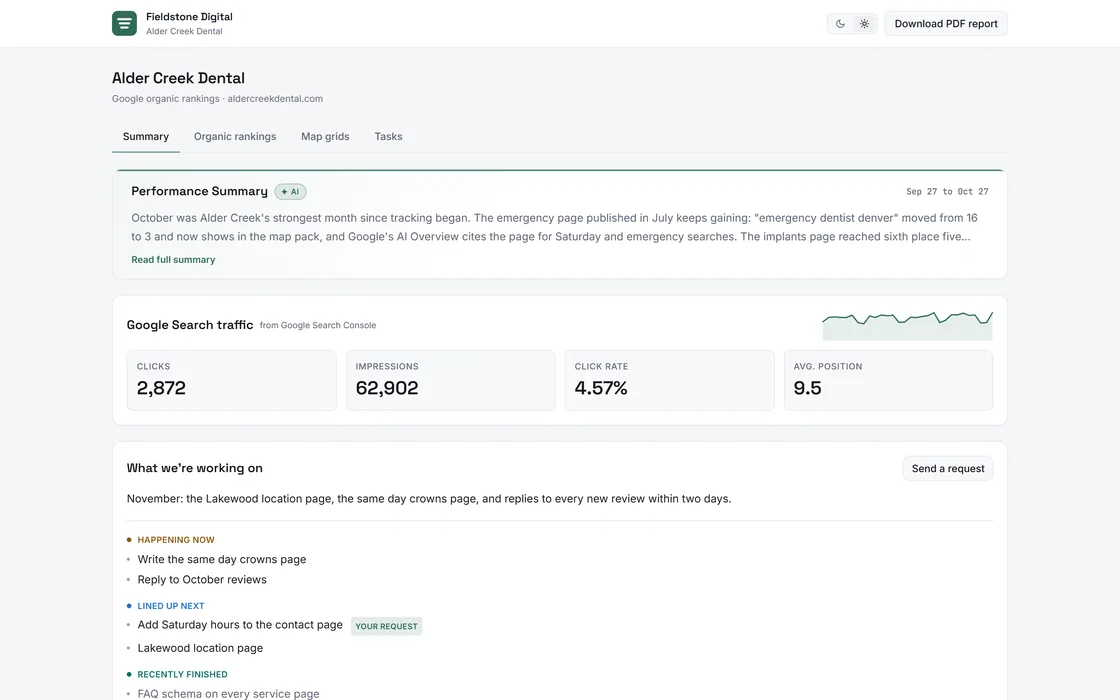Click 'Lakewood location page' item
This screenshot has width=1120, height=700.
200,648
